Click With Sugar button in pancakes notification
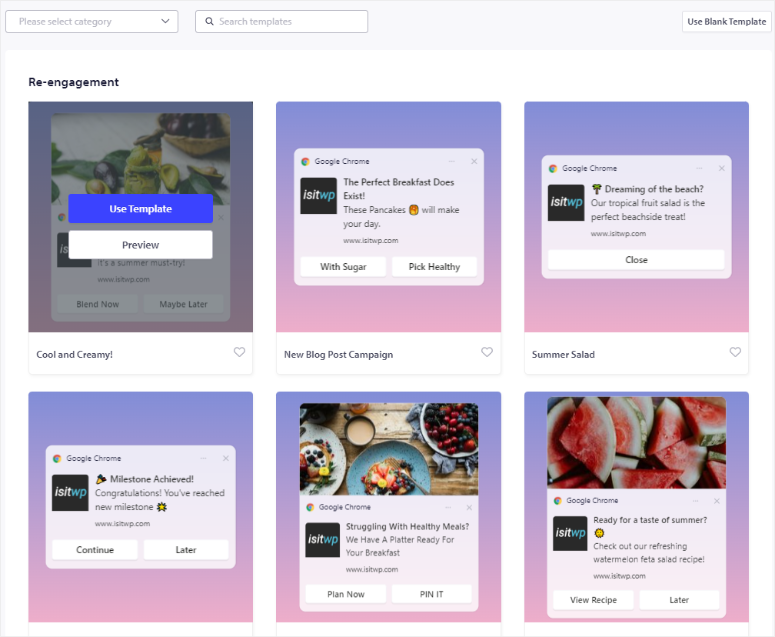This screenshot has height=637, width=775. [343, 267]
